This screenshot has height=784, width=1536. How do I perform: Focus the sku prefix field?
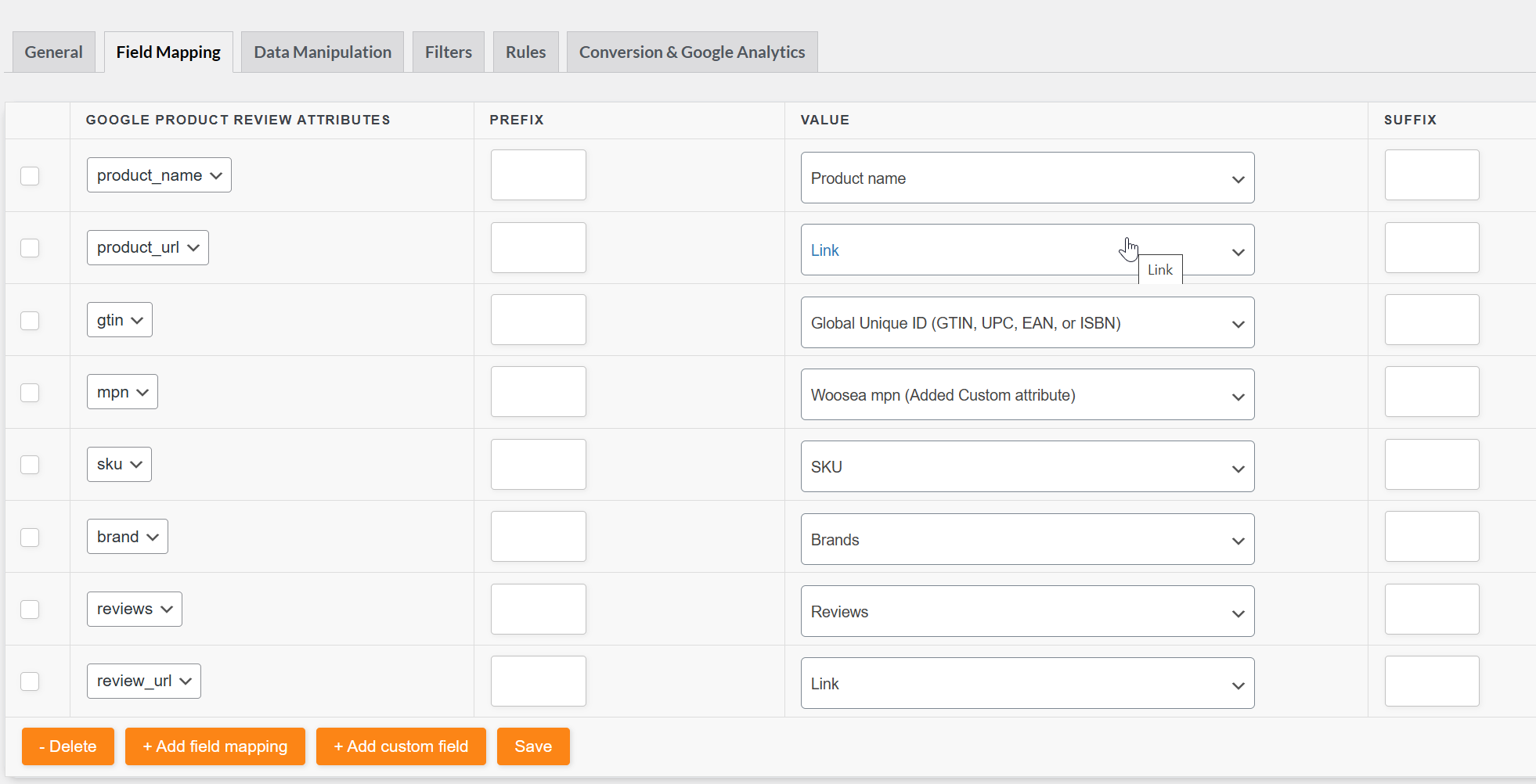[x=539, y=464]
